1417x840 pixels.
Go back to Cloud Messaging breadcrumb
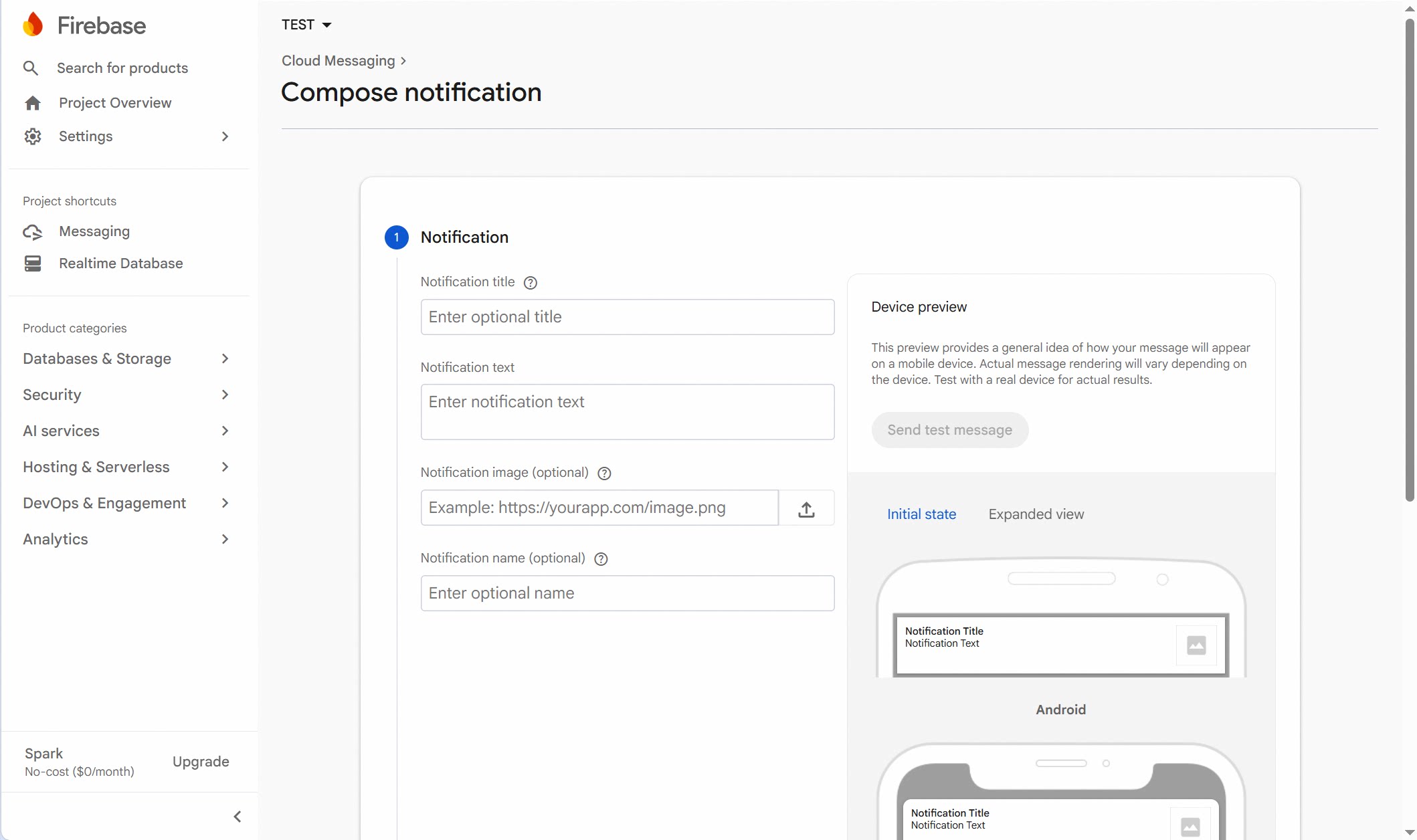(x=339, y=61)
